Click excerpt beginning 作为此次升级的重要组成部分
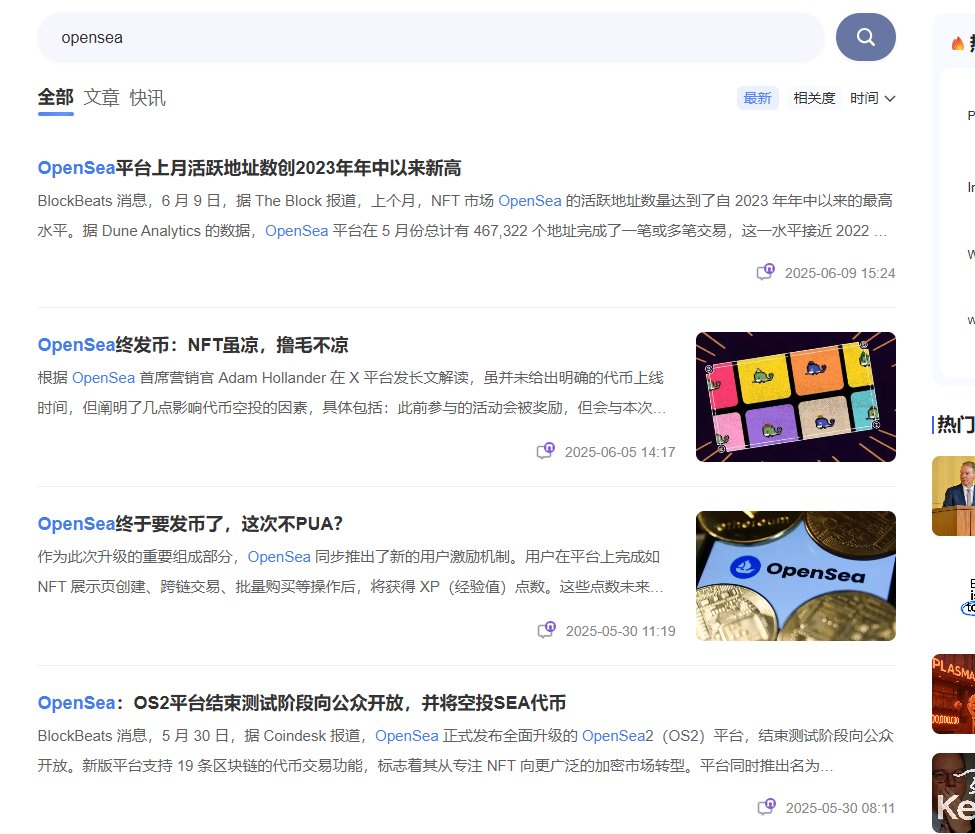Viewport: 975px width, 834px height. point(351,572)
